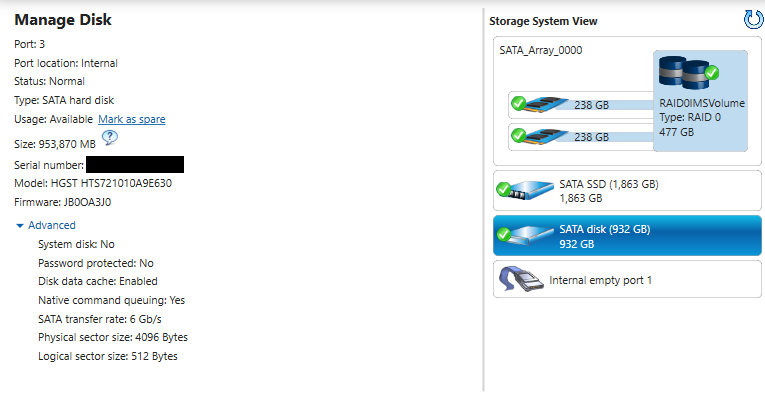Click the Advanced label to toggle details

click(52, 225)
